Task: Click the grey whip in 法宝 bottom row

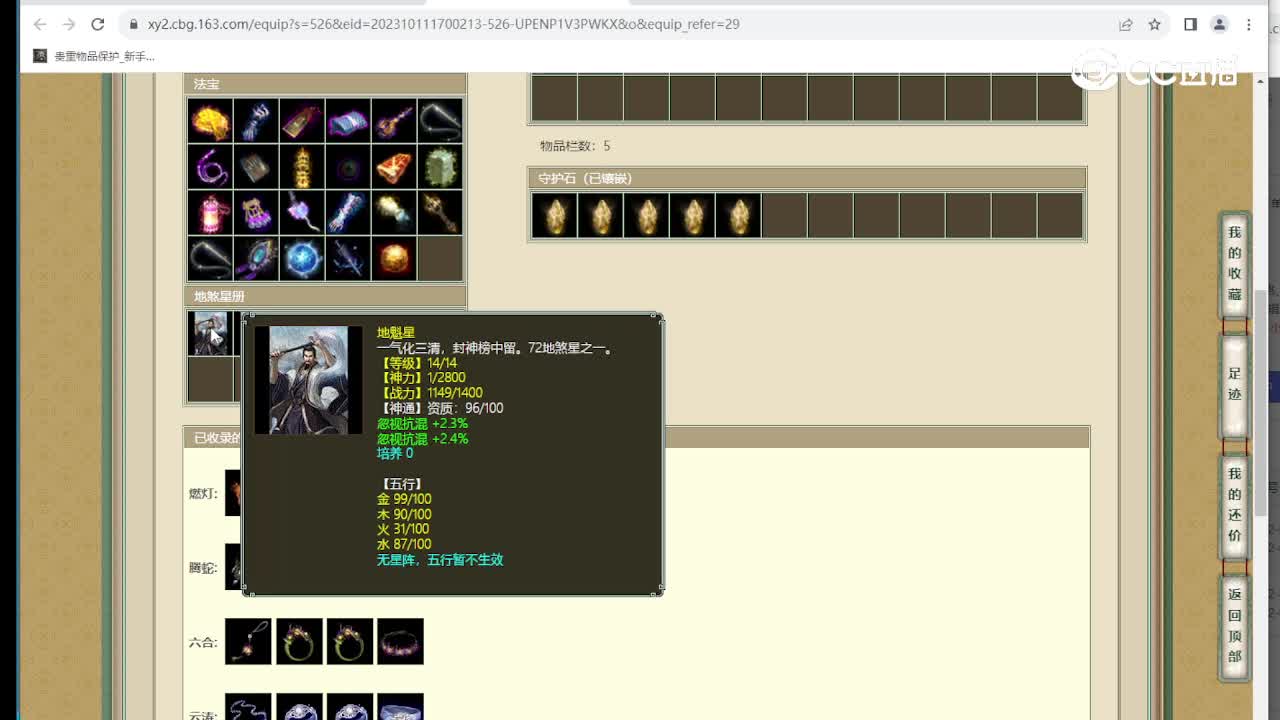Action: pyautogui.click(x=210, y=258)
